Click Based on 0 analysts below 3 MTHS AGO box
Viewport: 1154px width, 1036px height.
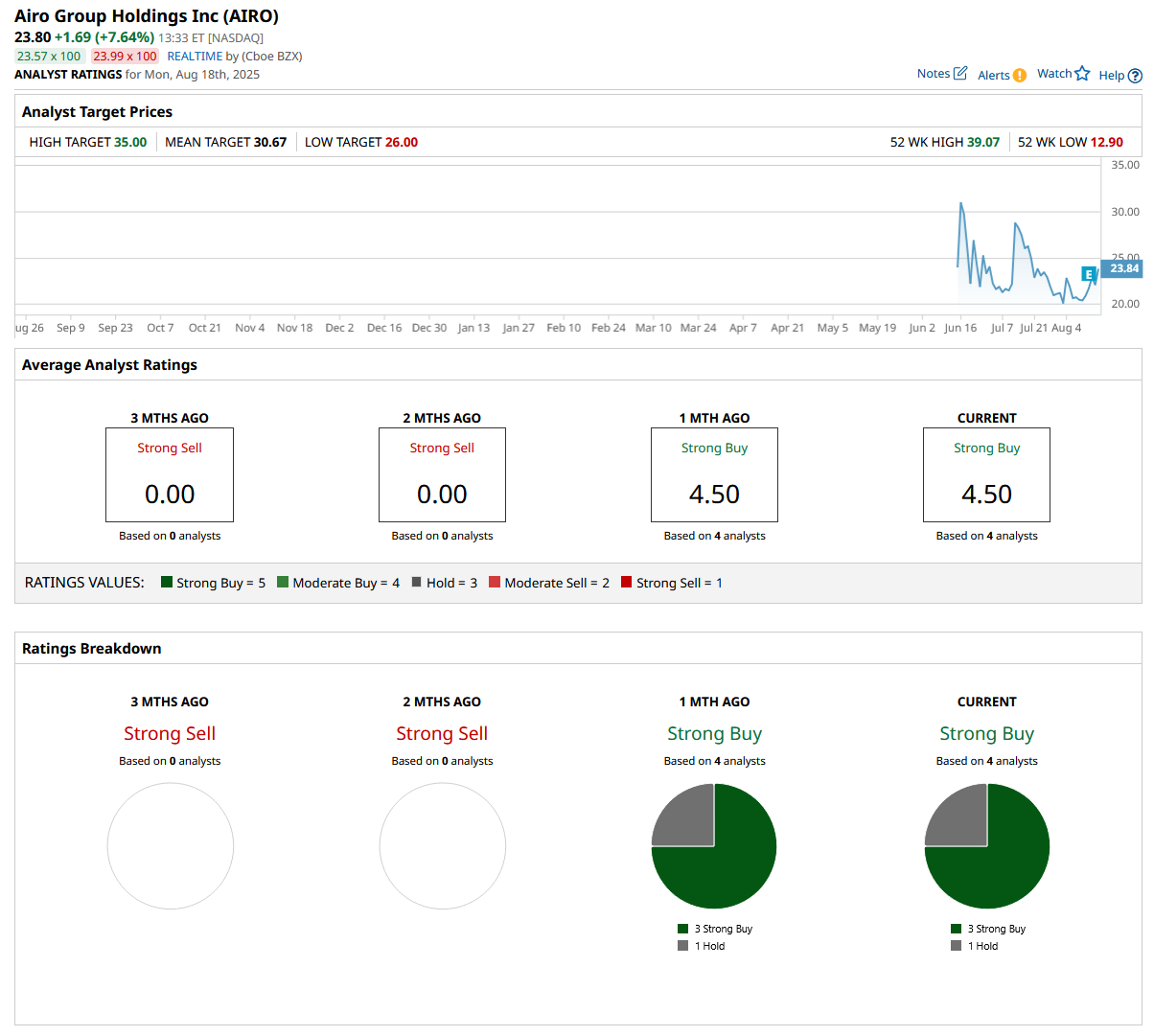tap(170, 536)
